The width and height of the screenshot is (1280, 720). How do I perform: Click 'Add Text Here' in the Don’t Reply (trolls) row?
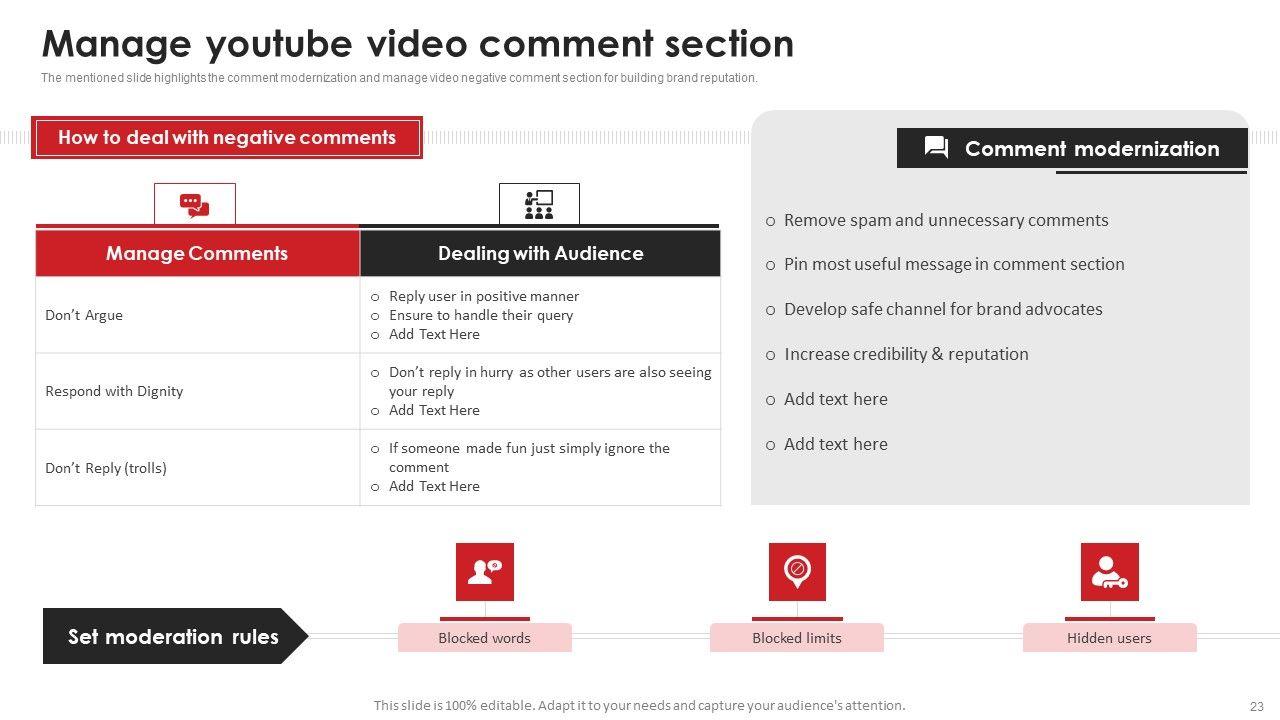[x=434, y=486]
